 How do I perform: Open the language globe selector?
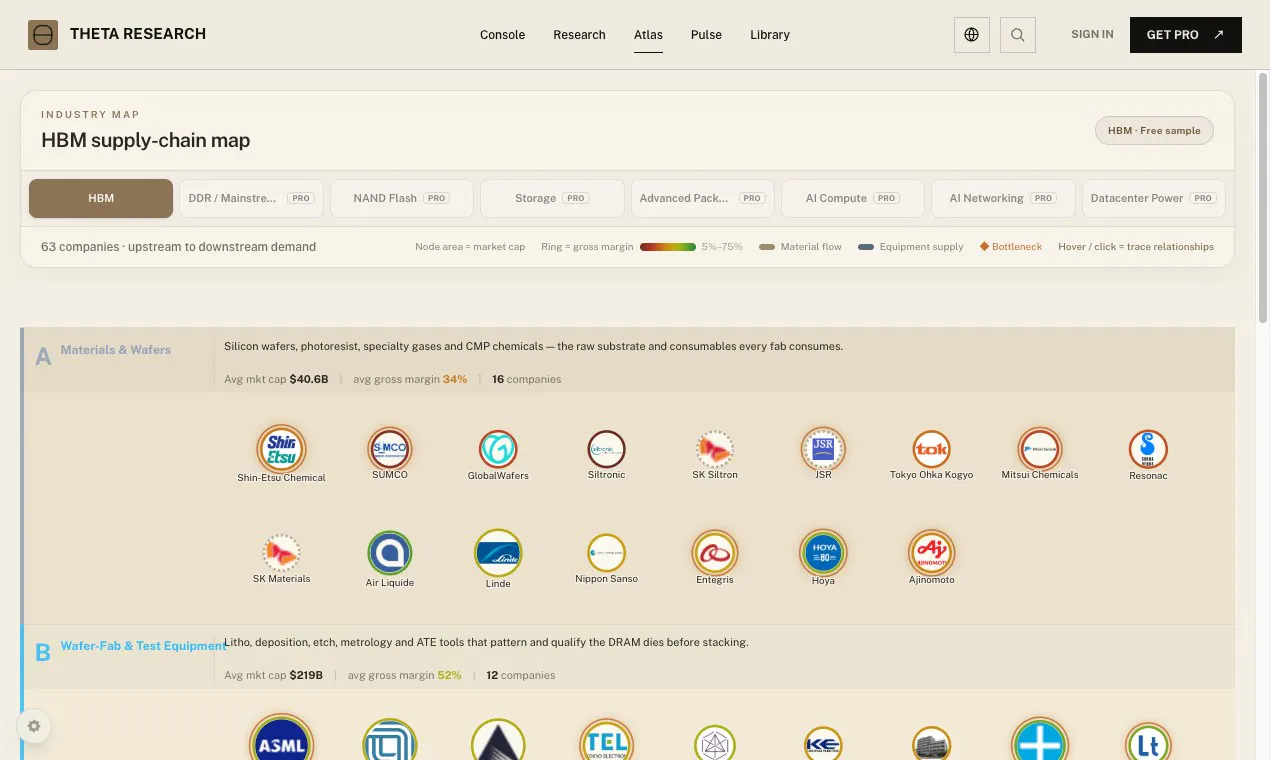tap(972, 35)
